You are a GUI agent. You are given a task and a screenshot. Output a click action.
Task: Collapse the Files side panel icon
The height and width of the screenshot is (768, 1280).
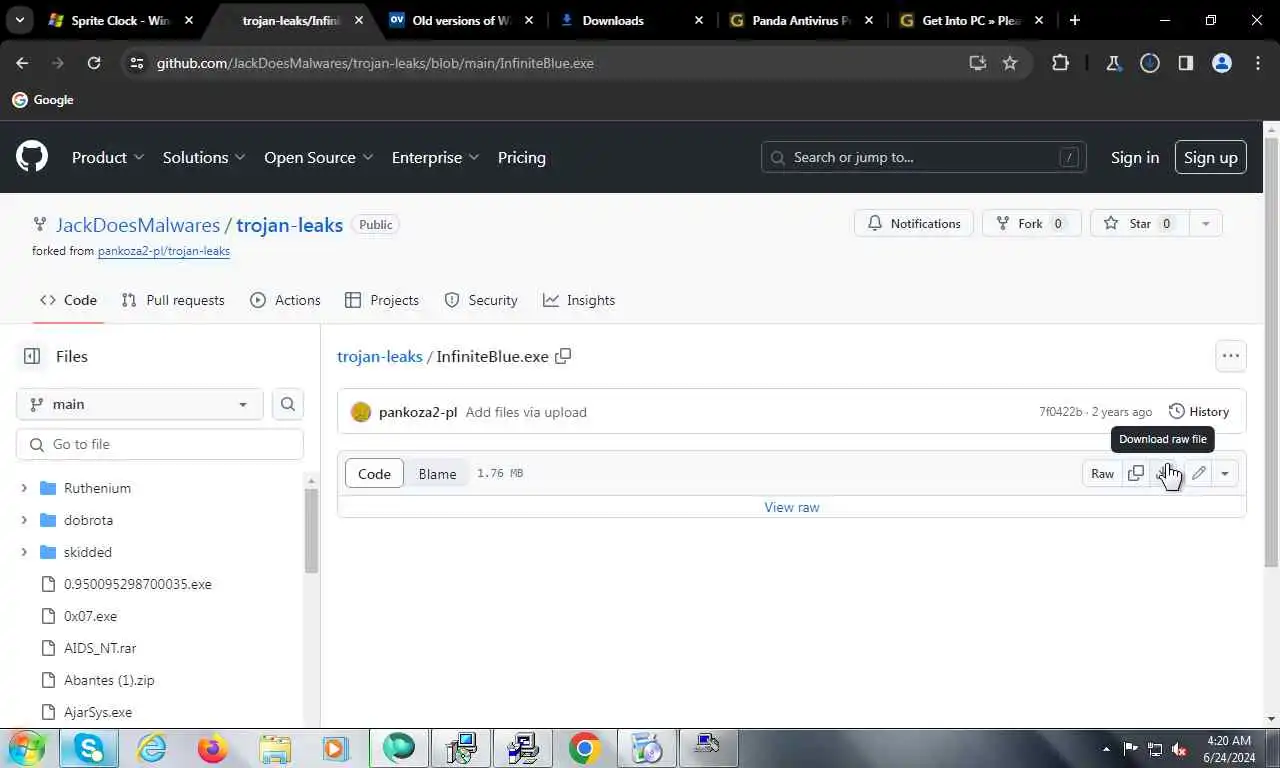tap(32, 356)
